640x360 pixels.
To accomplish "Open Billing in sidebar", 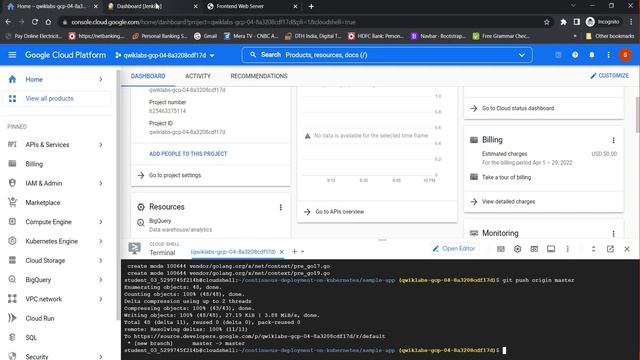I will coord(34,164).
